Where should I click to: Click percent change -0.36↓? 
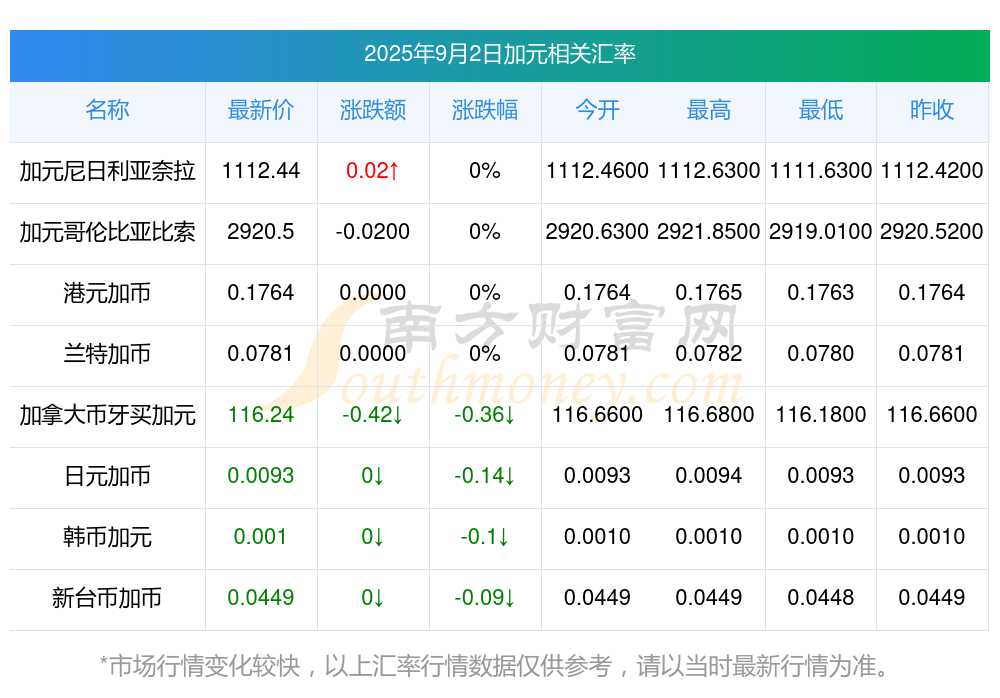point(485,415)
